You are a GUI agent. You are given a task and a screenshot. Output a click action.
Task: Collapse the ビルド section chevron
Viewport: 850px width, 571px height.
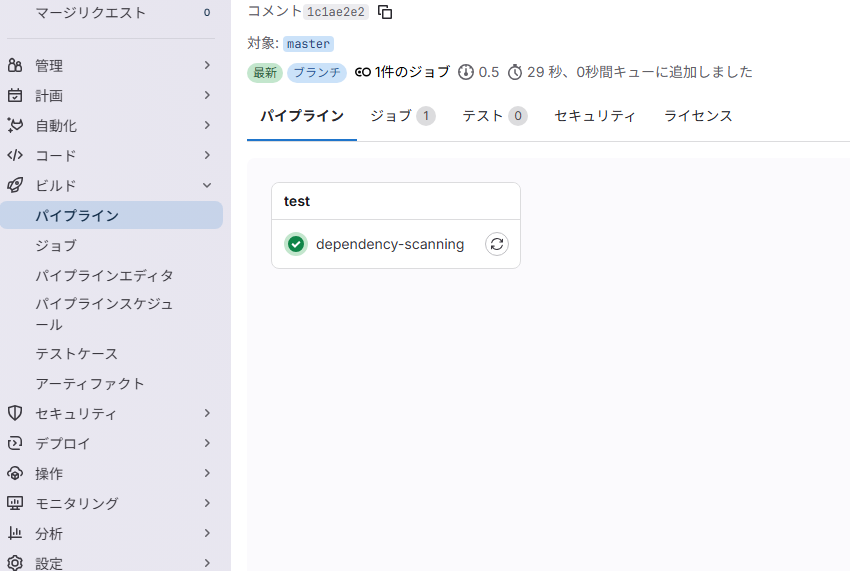pos(207,185)
